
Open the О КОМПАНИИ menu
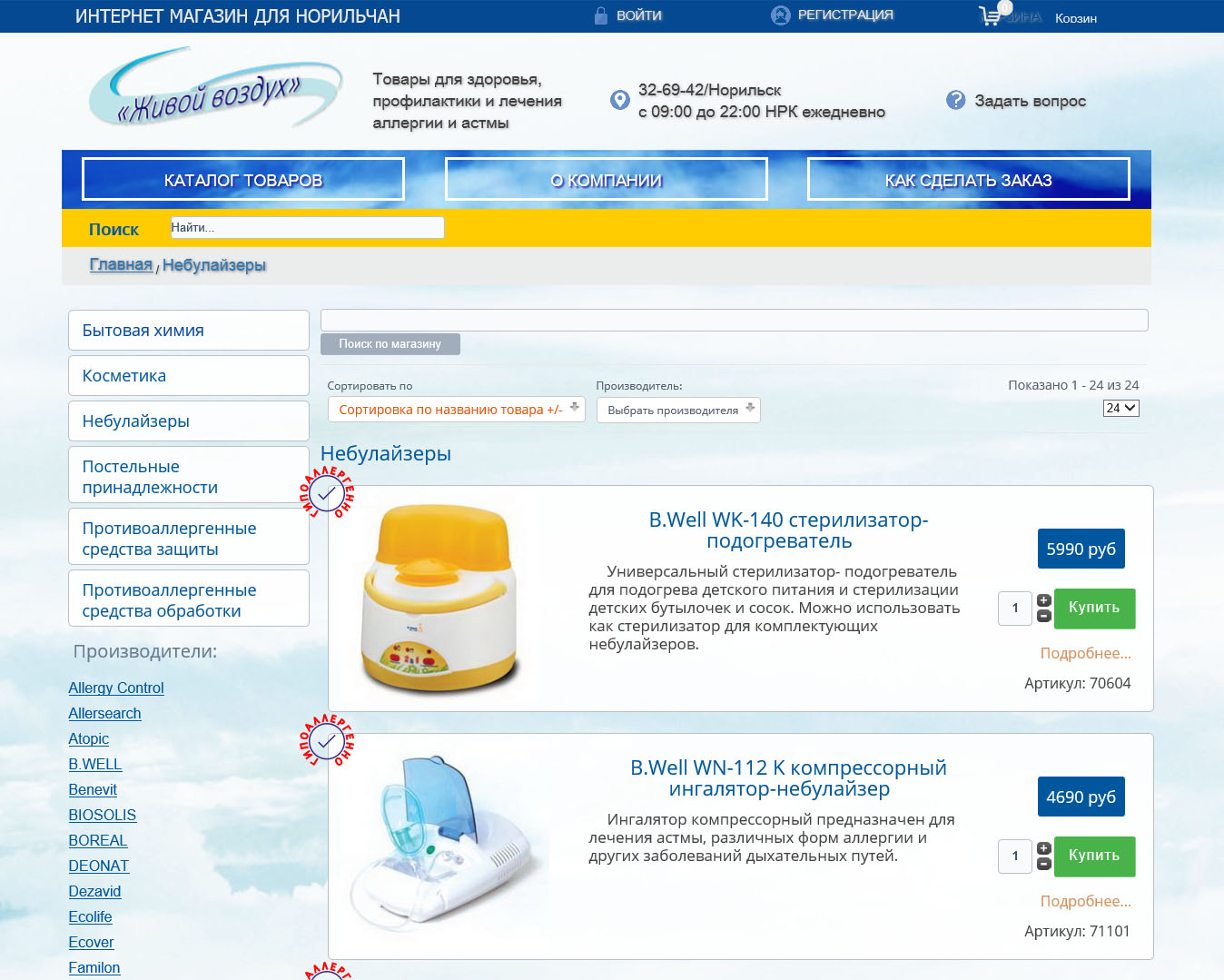[x=607, y=180]
